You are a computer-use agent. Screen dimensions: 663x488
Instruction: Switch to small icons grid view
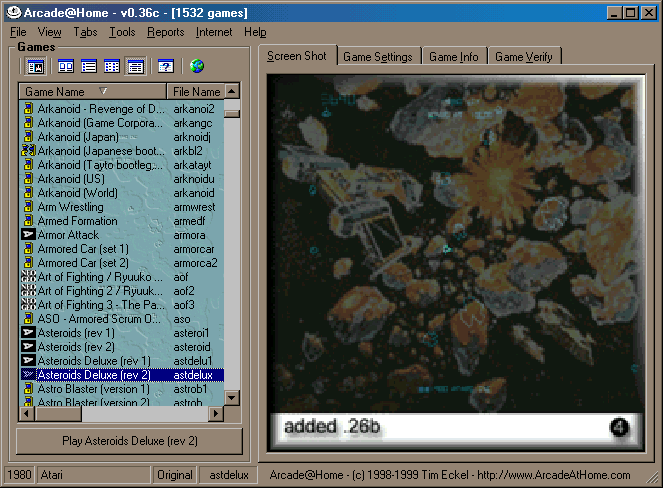(112, 66)
